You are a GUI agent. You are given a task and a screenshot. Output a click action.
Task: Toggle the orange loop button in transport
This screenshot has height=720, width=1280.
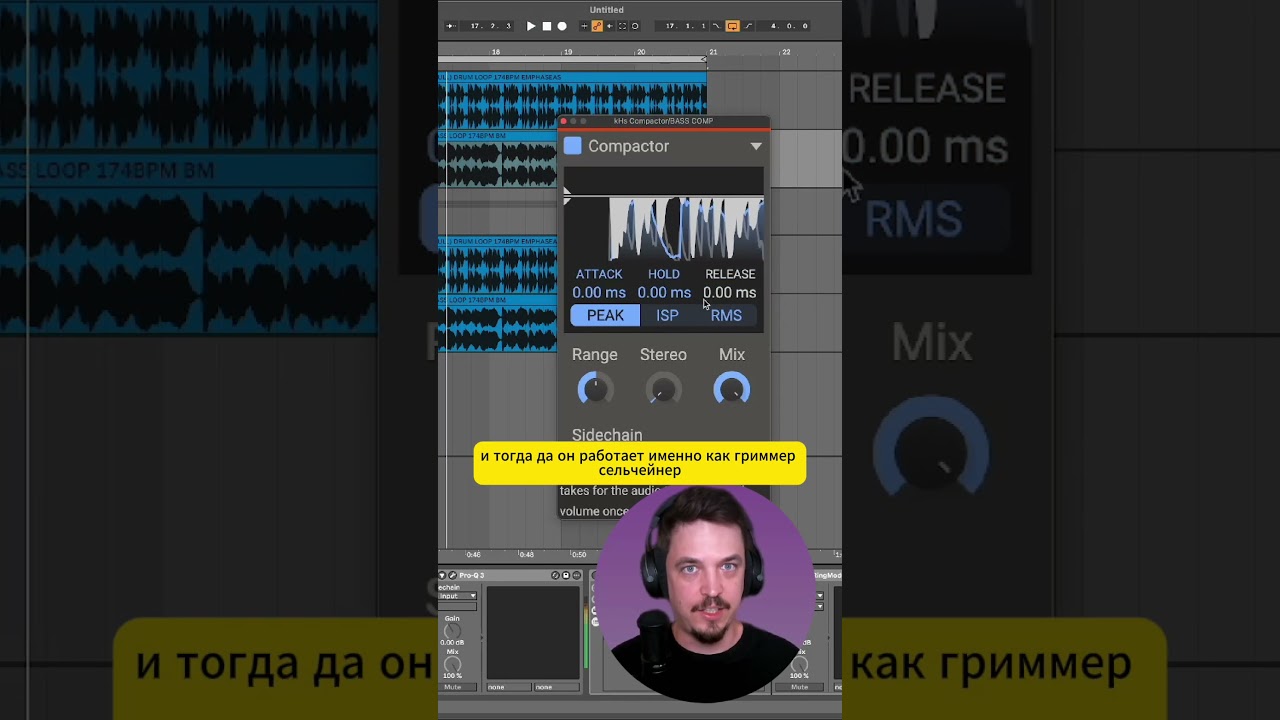732,26
